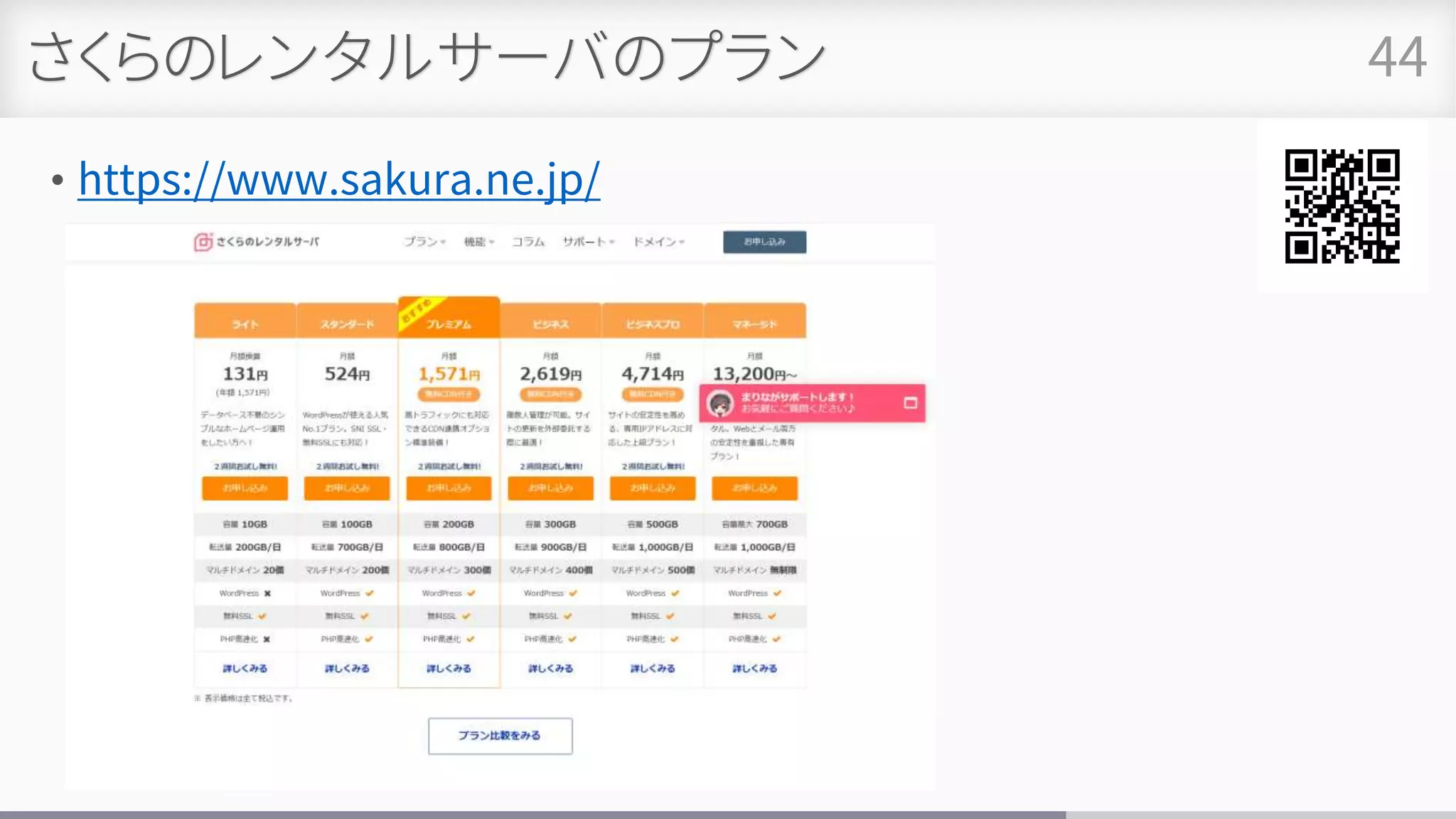
Task: Click the WordPress checkmark in プレミアム column
Action: 471,593
